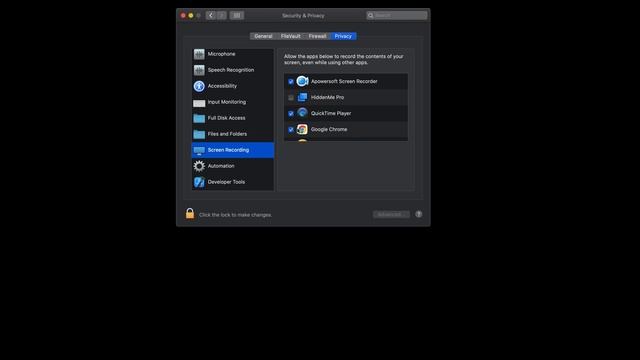Switch to the Firewall tab

pos(318,36)
